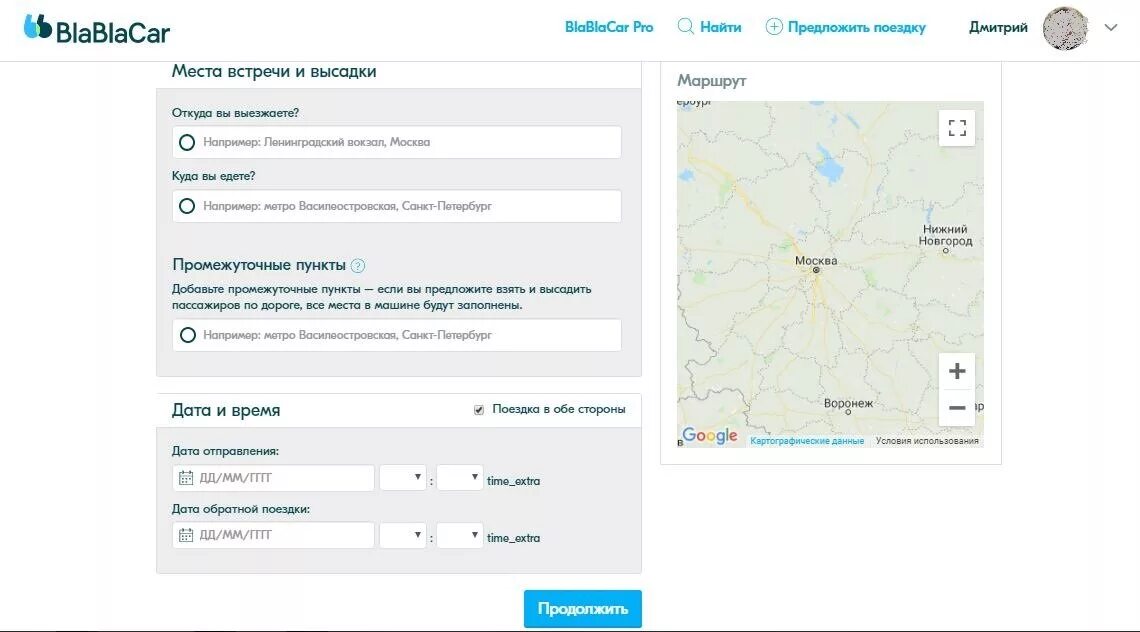Zoom in on the map
The image size is (1140, 632).
click(x=957, y=371)
